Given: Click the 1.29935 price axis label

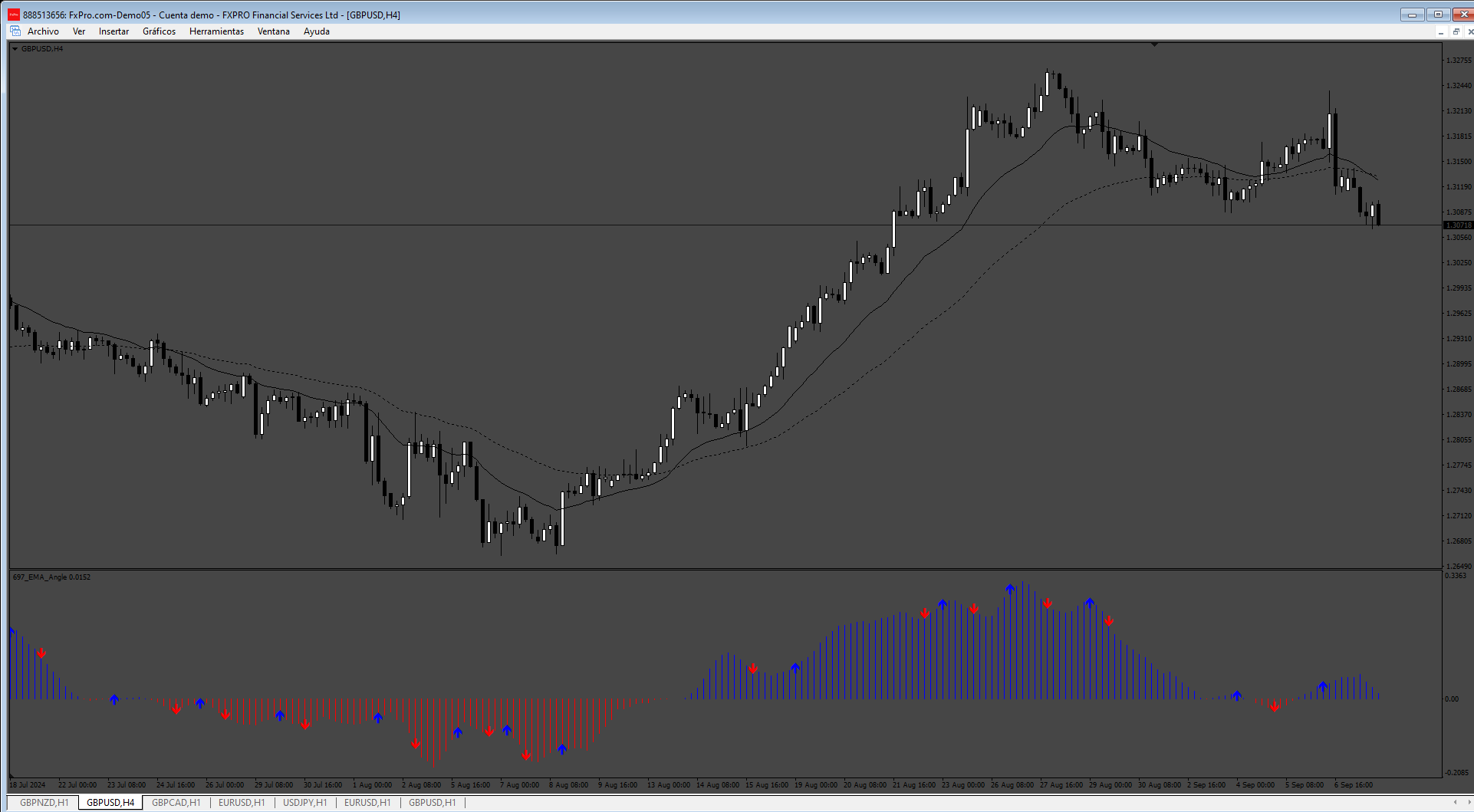Looking at the screenshot, I should pos(1459,288).
